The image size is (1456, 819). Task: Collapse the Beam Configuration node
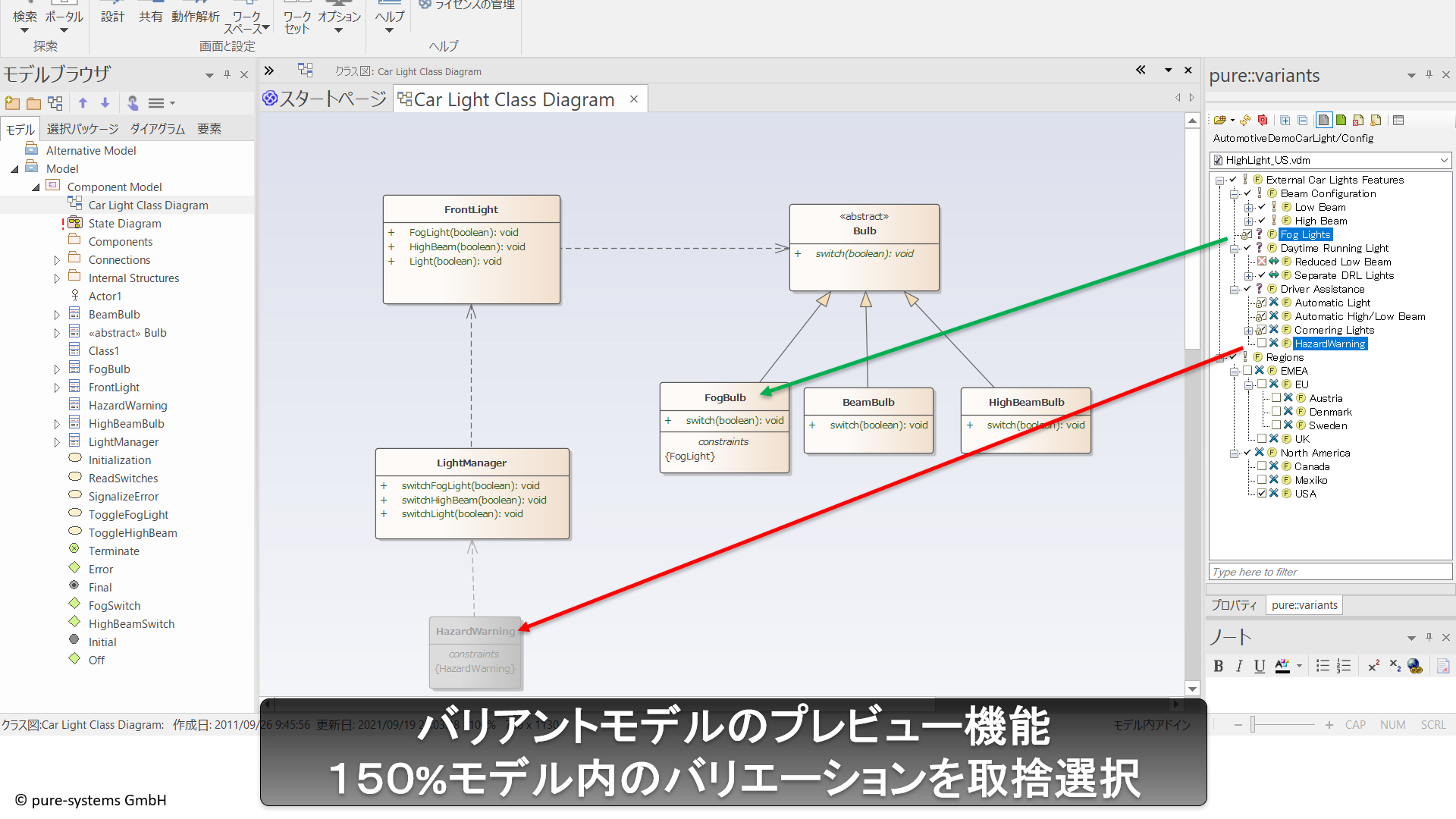click(x=1234, y=194)
